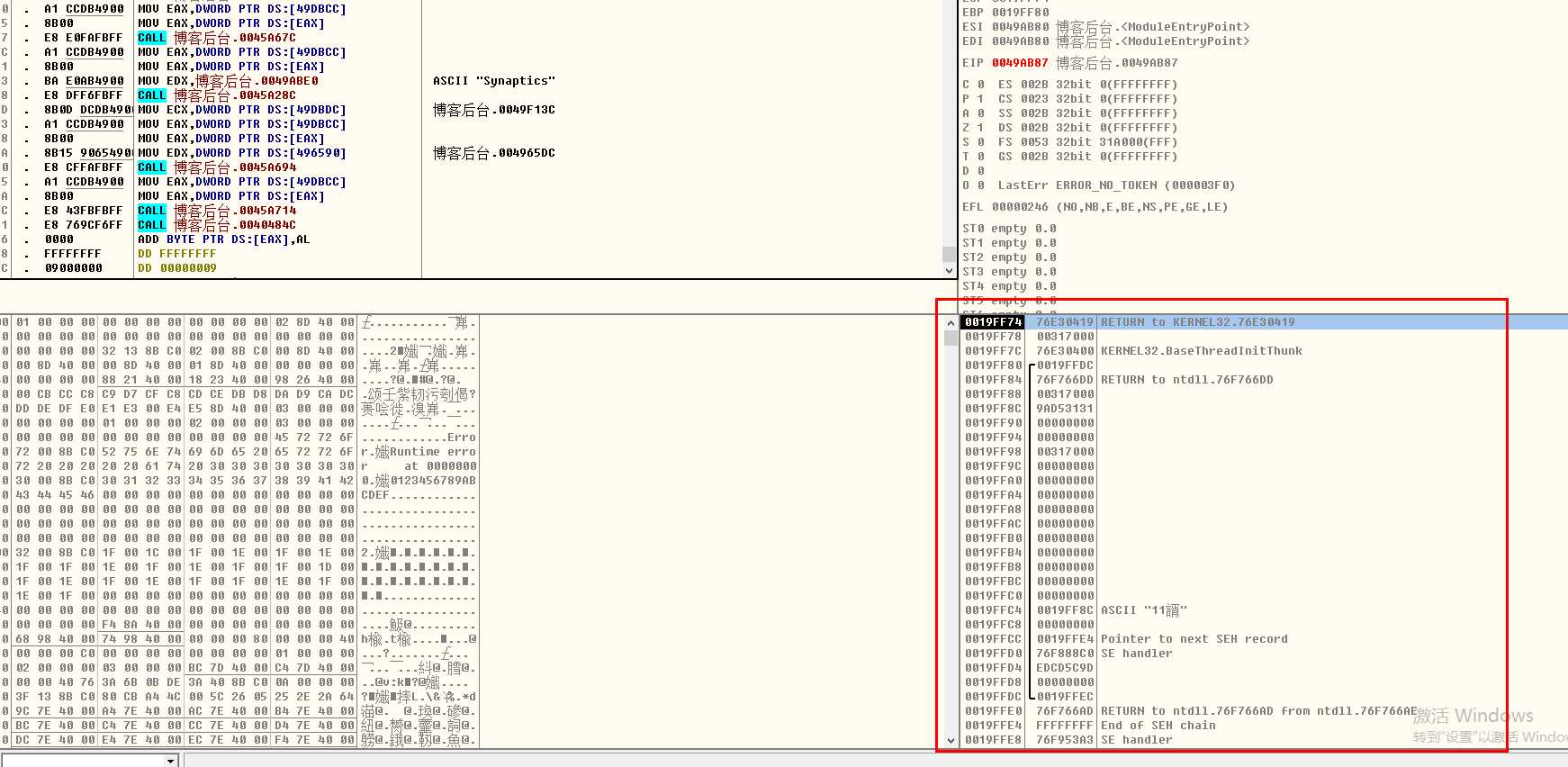Select the ST0 empty FPU register
Viewport: 1568px width, 767px height.
tap(1009, 229)
